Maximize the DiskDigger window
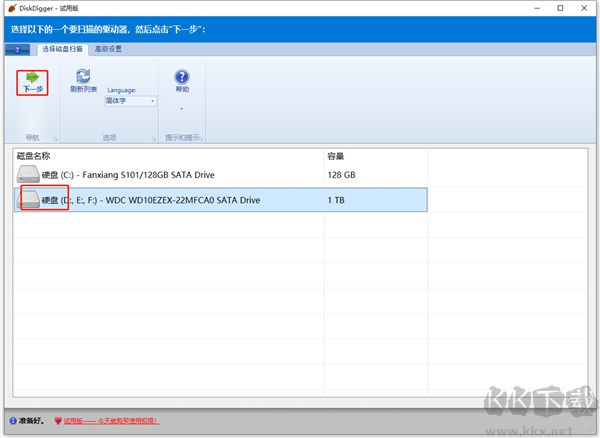The width and height of the screenshot is (600, 438). (x=560, y=8)
